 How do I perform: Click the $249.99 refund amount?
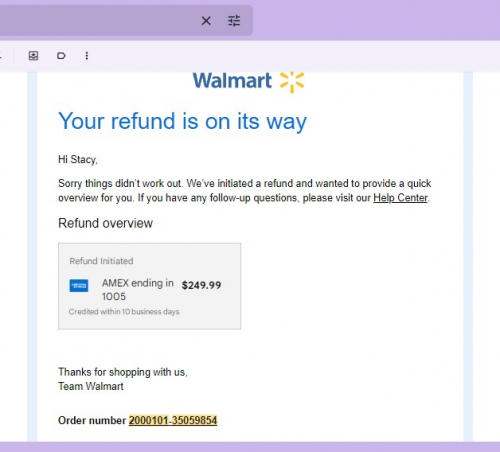click(x=201, y=285)
